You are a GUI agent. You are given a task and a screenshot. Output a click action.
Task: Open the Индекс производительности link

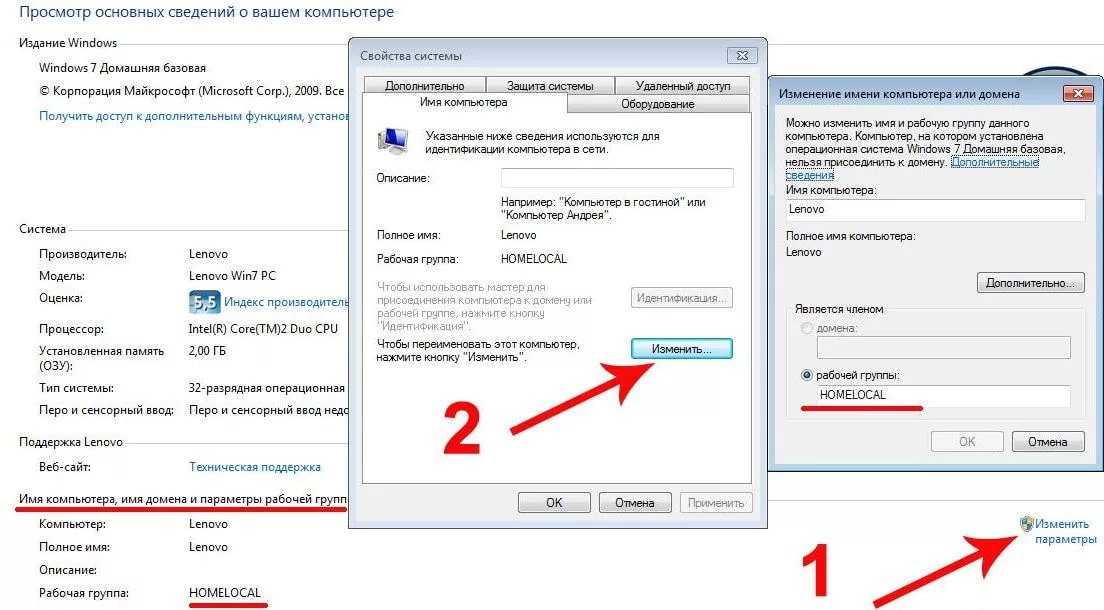286,302
